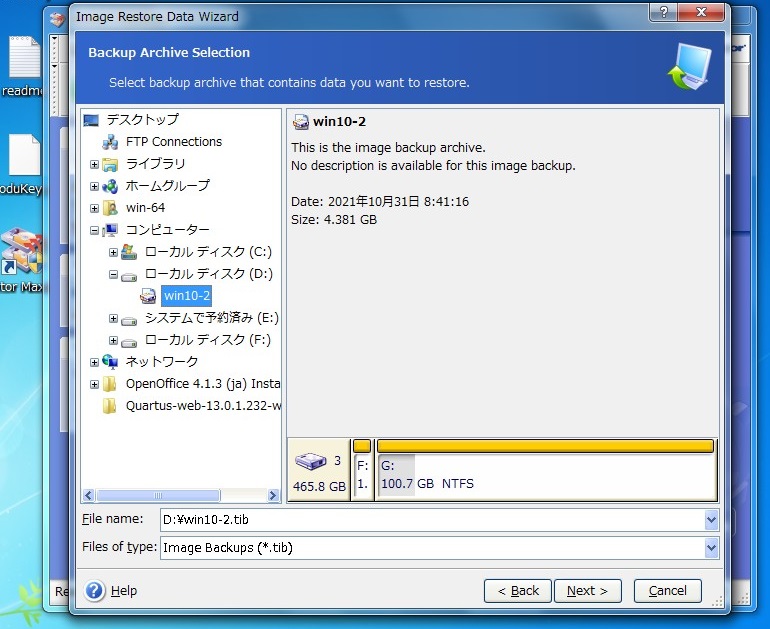Click the OpenOffice 4.1.3 folder icon
This screenshot has height=629, width=770.
click(110, 384)
